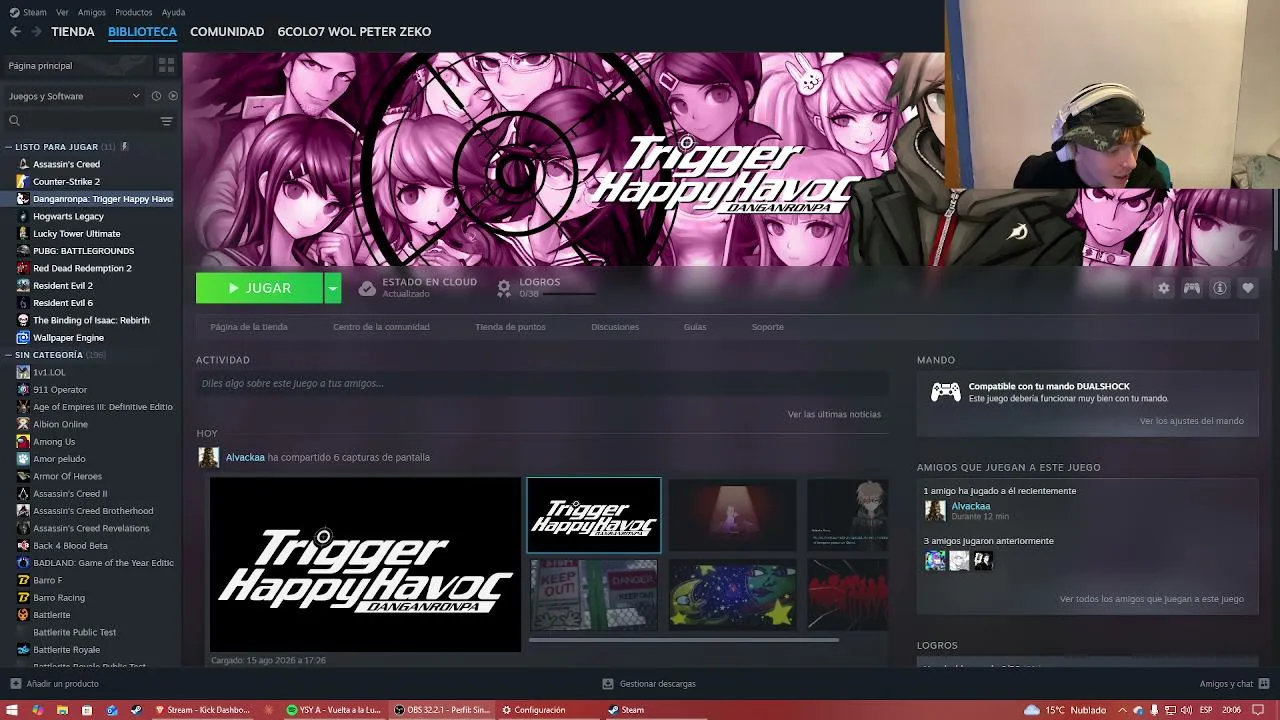
Task: Open Windows Start button
Action: click(x=12, y=710)
